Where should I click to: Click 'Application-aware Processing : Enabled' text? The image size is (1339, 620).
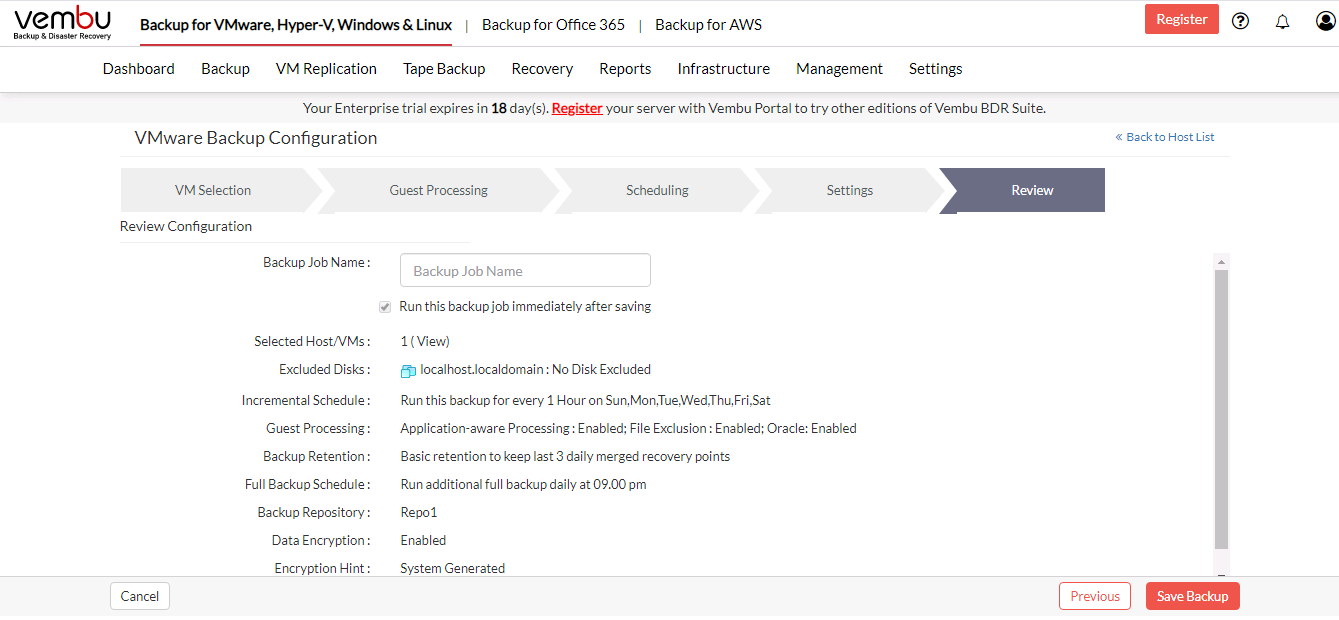pos(511,429)
